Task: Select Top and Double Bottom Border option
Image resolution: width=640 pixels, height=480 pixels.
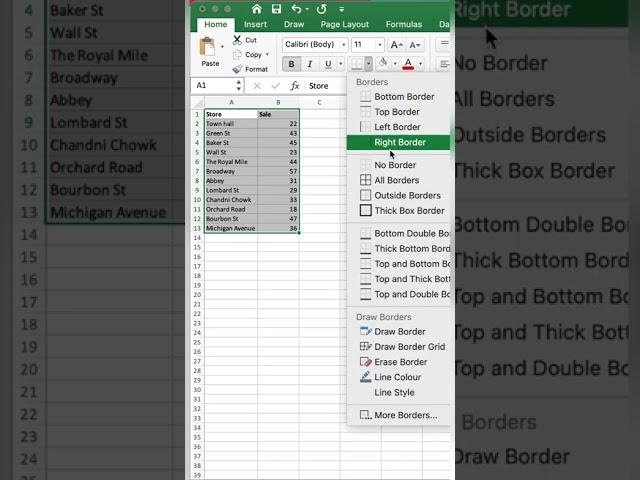Action: [x=398, y=294]
